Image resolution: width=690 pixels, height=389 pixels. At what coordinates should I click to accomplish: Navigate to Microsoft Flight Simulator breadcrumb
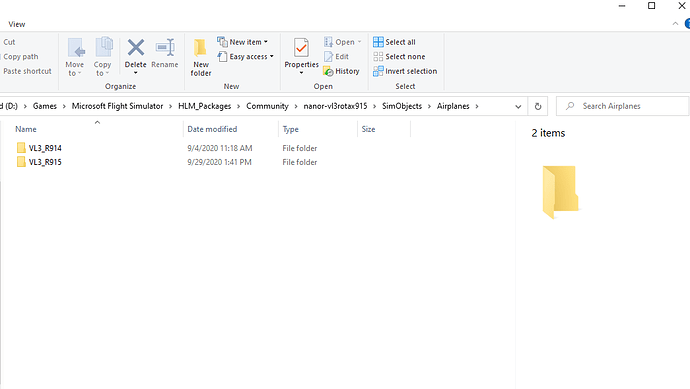[x=117, y=106]
